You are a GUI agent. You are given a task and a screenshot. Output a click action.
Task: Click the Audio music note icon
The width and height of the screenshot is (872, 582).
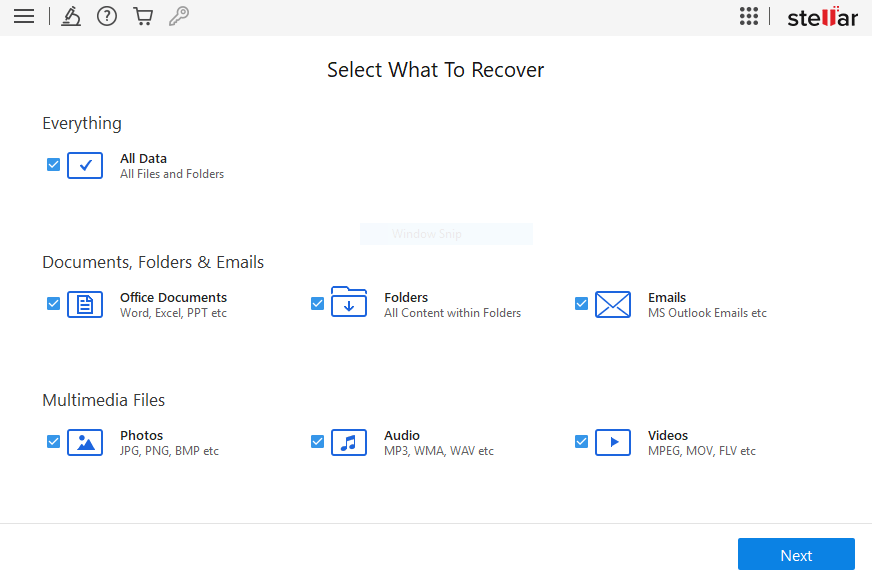point(349,442)
